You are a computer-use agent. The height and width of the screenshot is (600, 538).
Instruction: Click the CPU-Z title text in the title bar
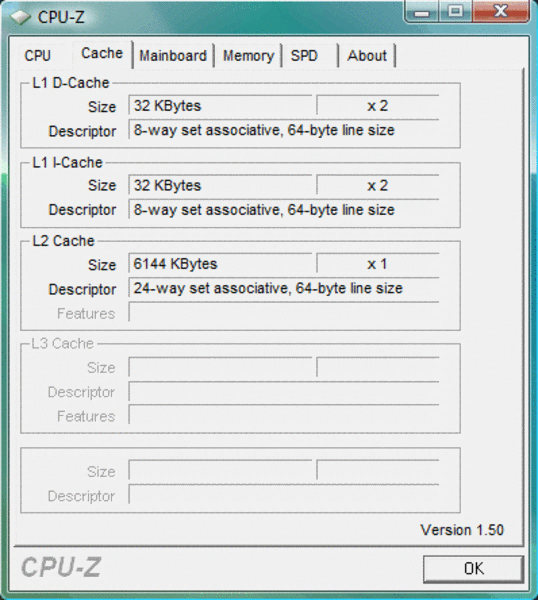point(61,17)
